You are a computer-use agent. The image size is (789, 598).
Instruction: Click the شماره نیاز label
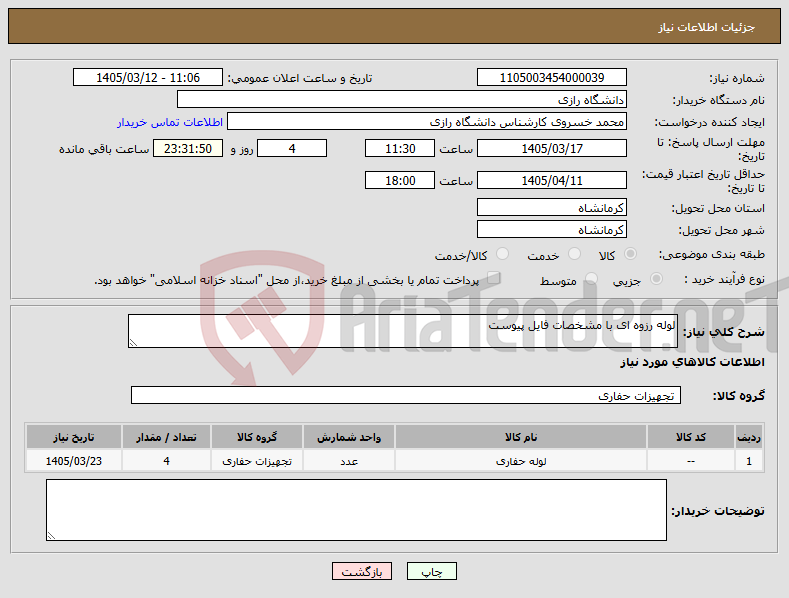[737, 78]
